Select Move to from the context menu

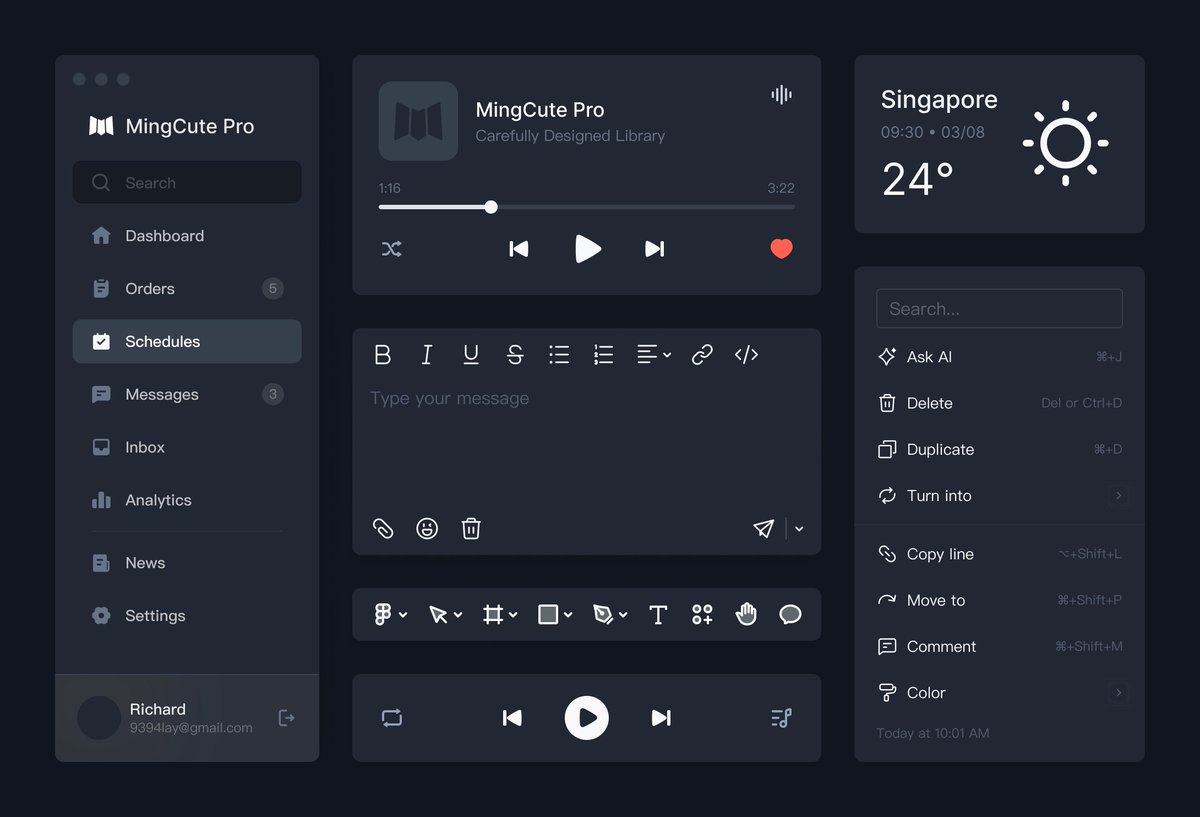pyautogui.click(x=999, y=600)
